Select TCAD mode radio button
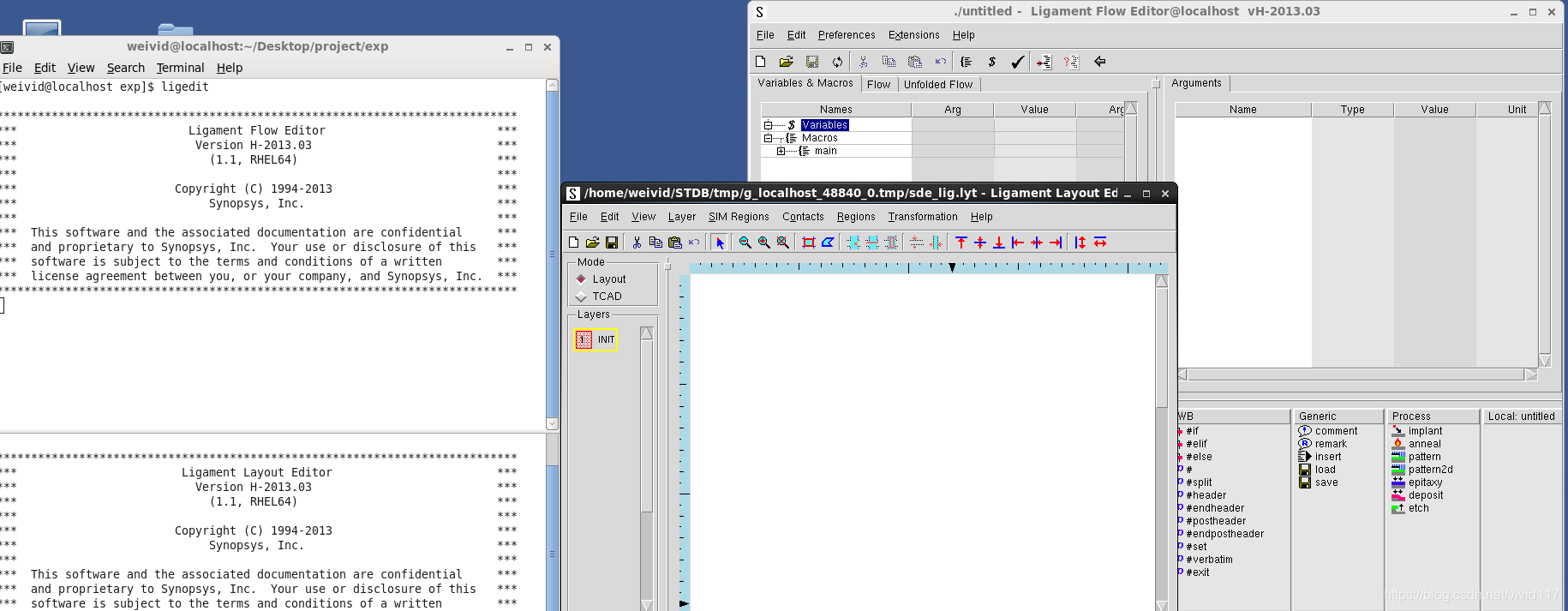The width and height of the screenshot is (1568, 611). click(581, 297)
